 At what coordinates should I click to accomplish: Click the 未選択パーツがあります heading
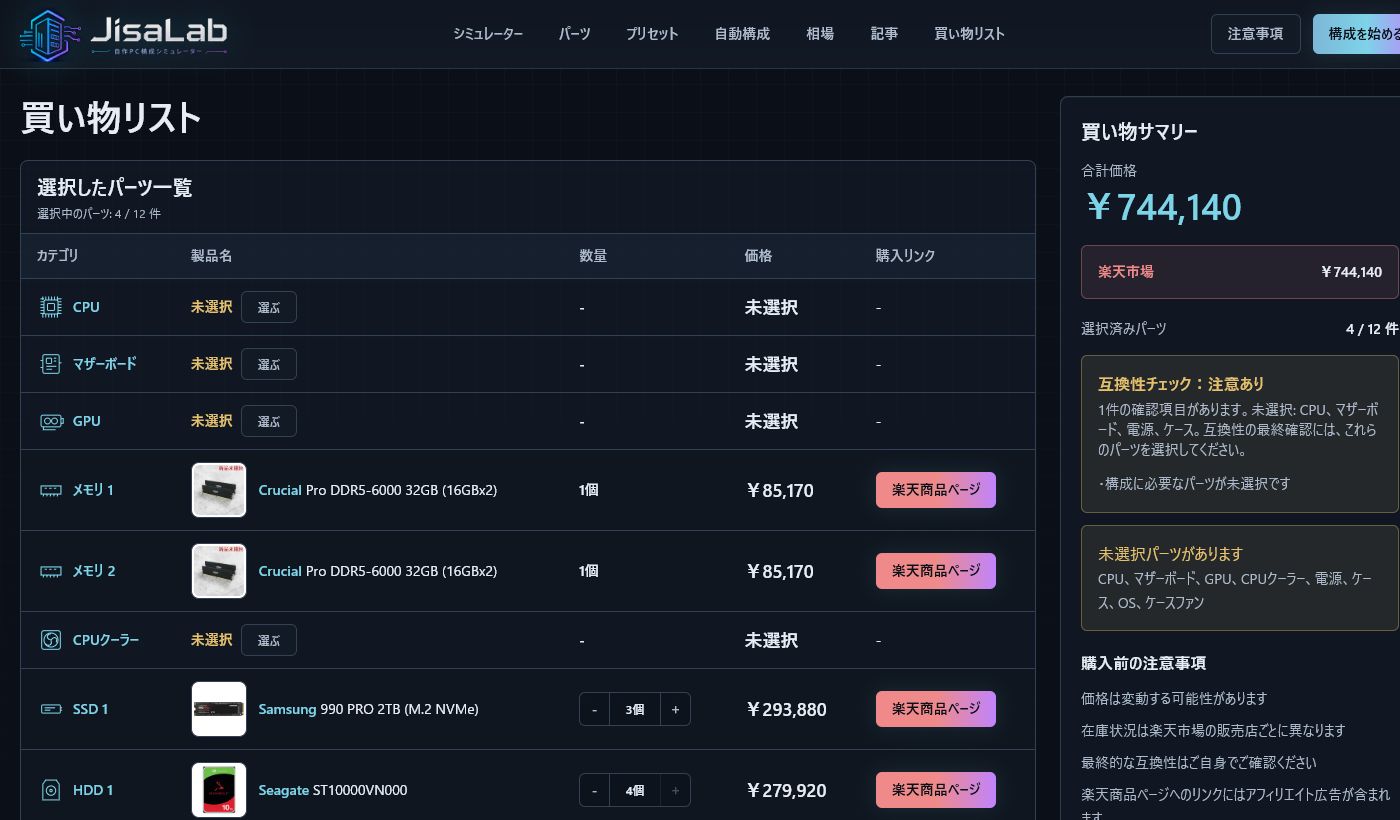pyautogui.click(x=1170, y=554)
